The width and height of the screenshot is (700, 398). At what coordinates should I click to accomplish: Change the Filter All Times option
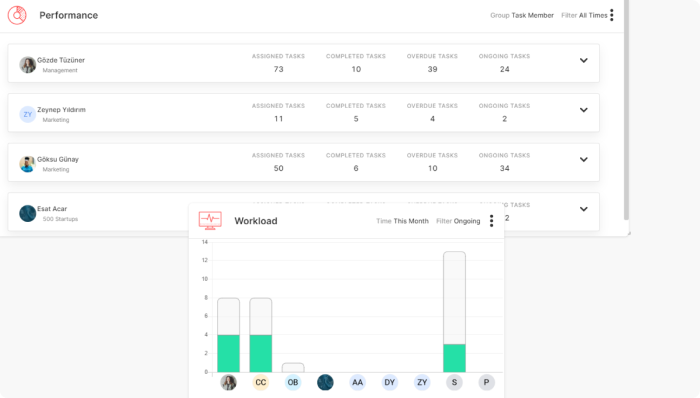pos(584,15)
